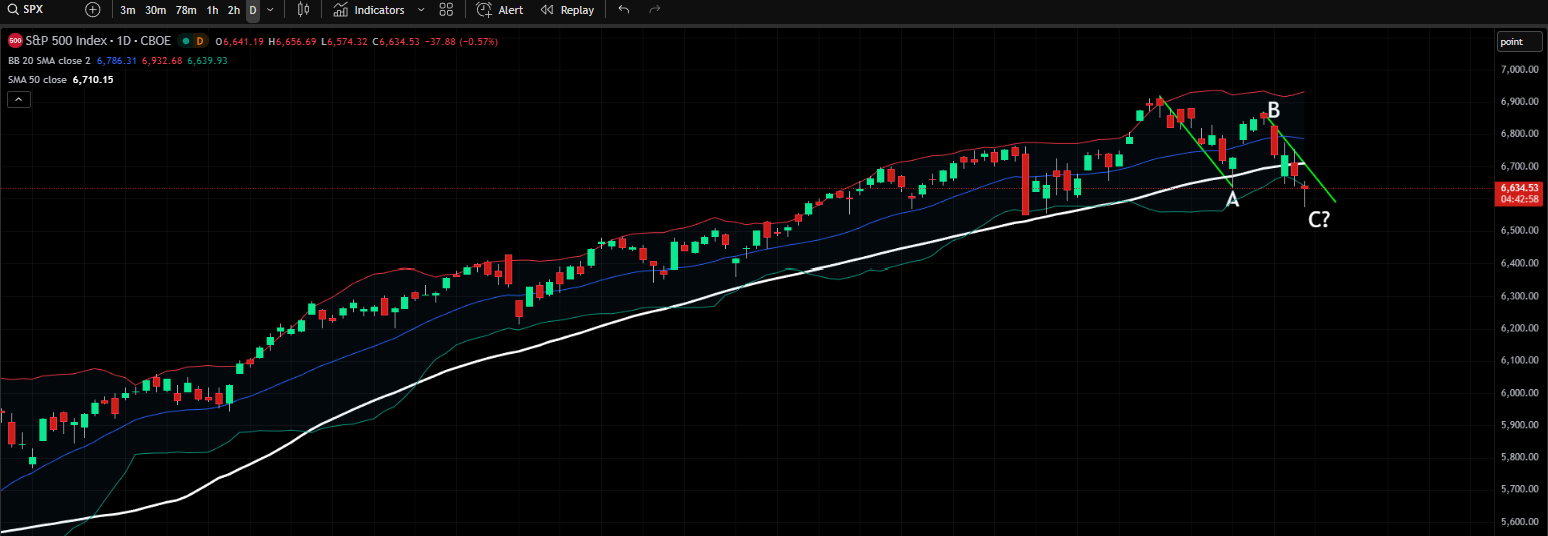Click the current price label 6,634.53
The image size is (1548, 536).
[1518, 187]
